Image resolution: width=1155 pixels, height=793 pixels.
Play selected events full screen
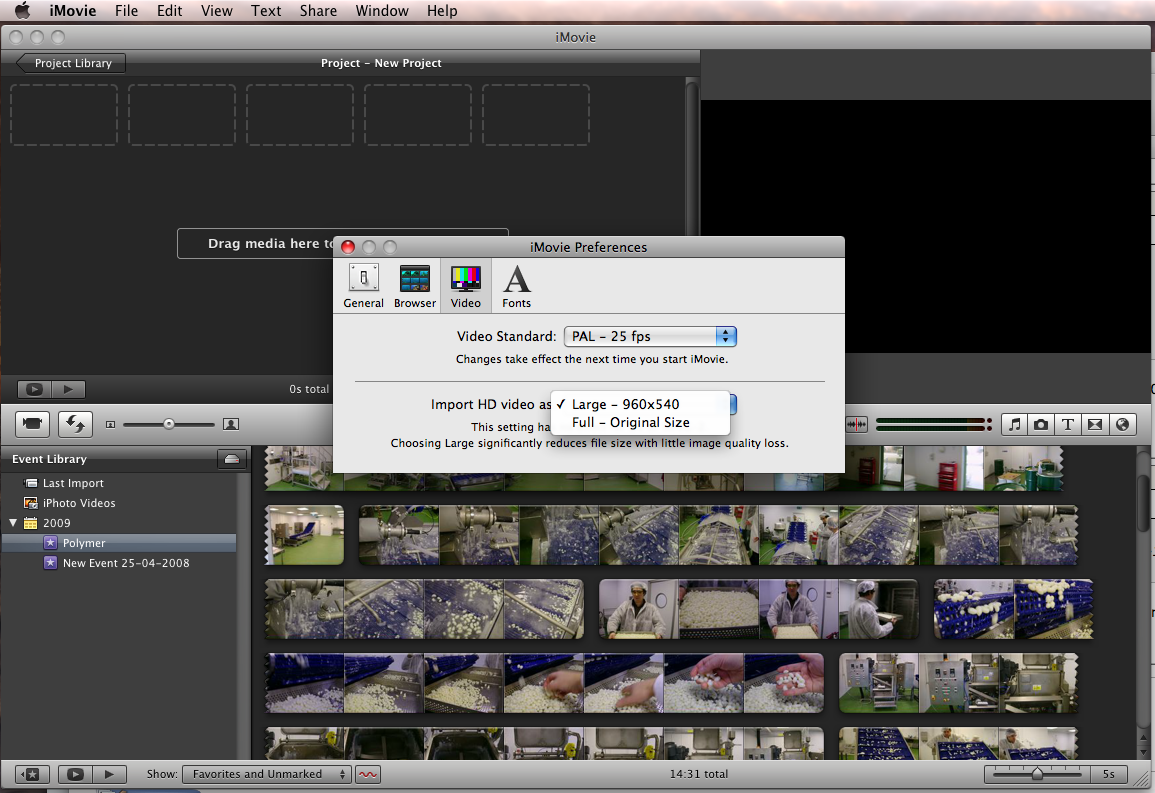click(x=75, y=774)
